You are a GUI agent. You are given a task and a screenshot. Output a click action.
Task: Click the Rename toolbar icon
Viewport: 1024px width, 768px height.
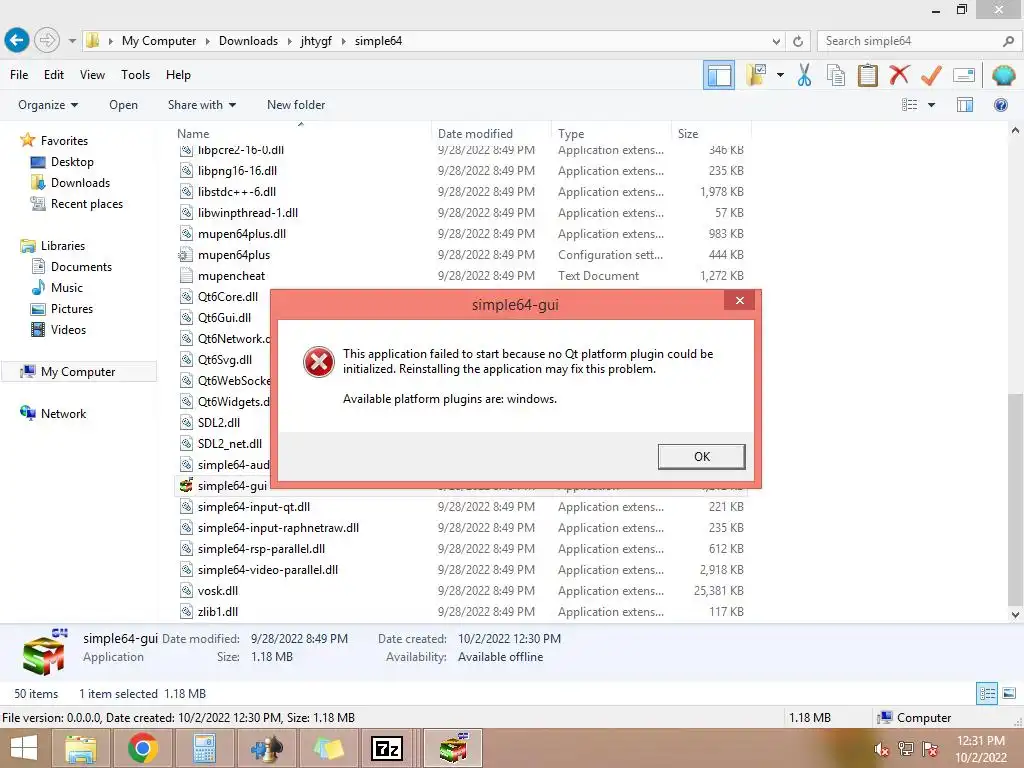[964, 75]
